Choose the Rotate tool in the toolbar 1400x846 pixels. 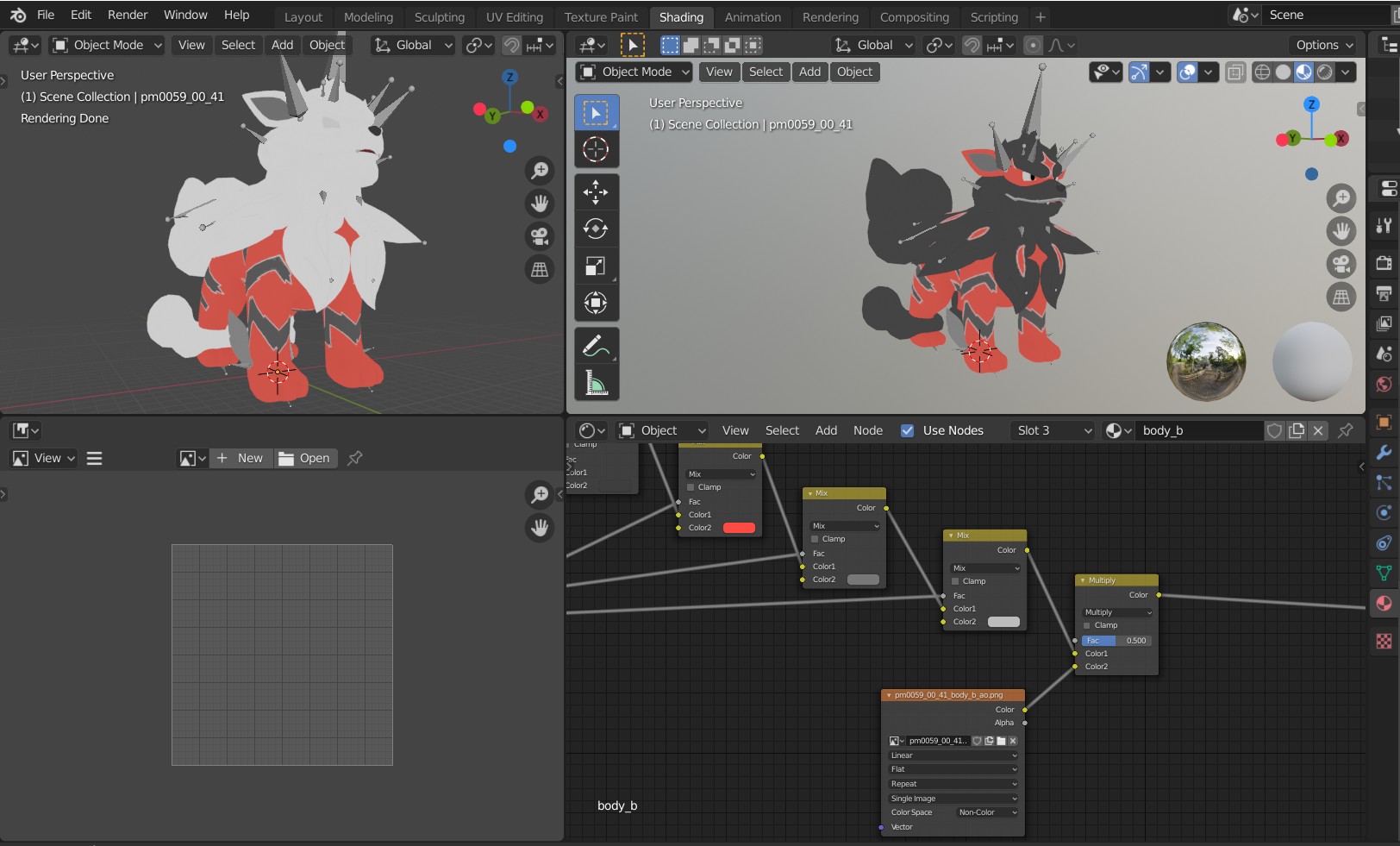(x=596, y=229)
